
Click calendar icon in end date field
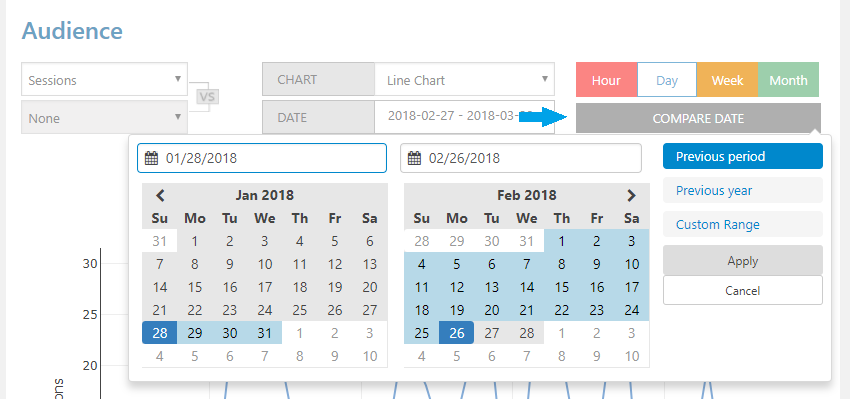[414, 158]
